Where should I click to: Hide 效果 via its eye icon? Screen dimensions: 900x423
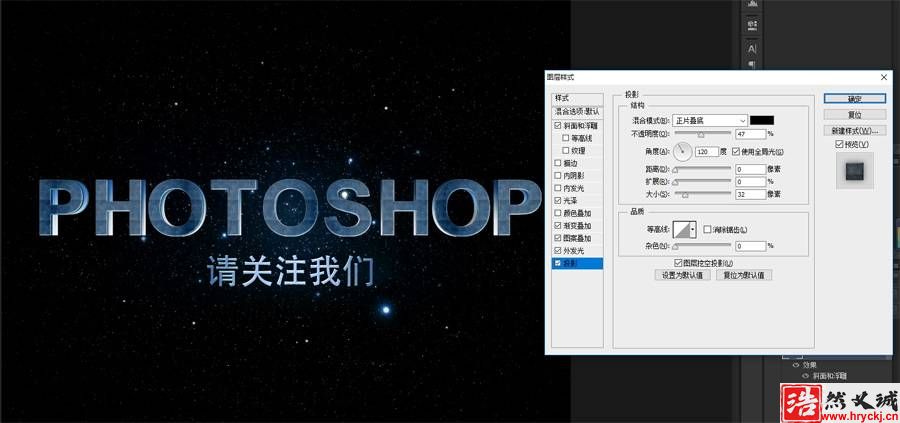tap(796, 365)
